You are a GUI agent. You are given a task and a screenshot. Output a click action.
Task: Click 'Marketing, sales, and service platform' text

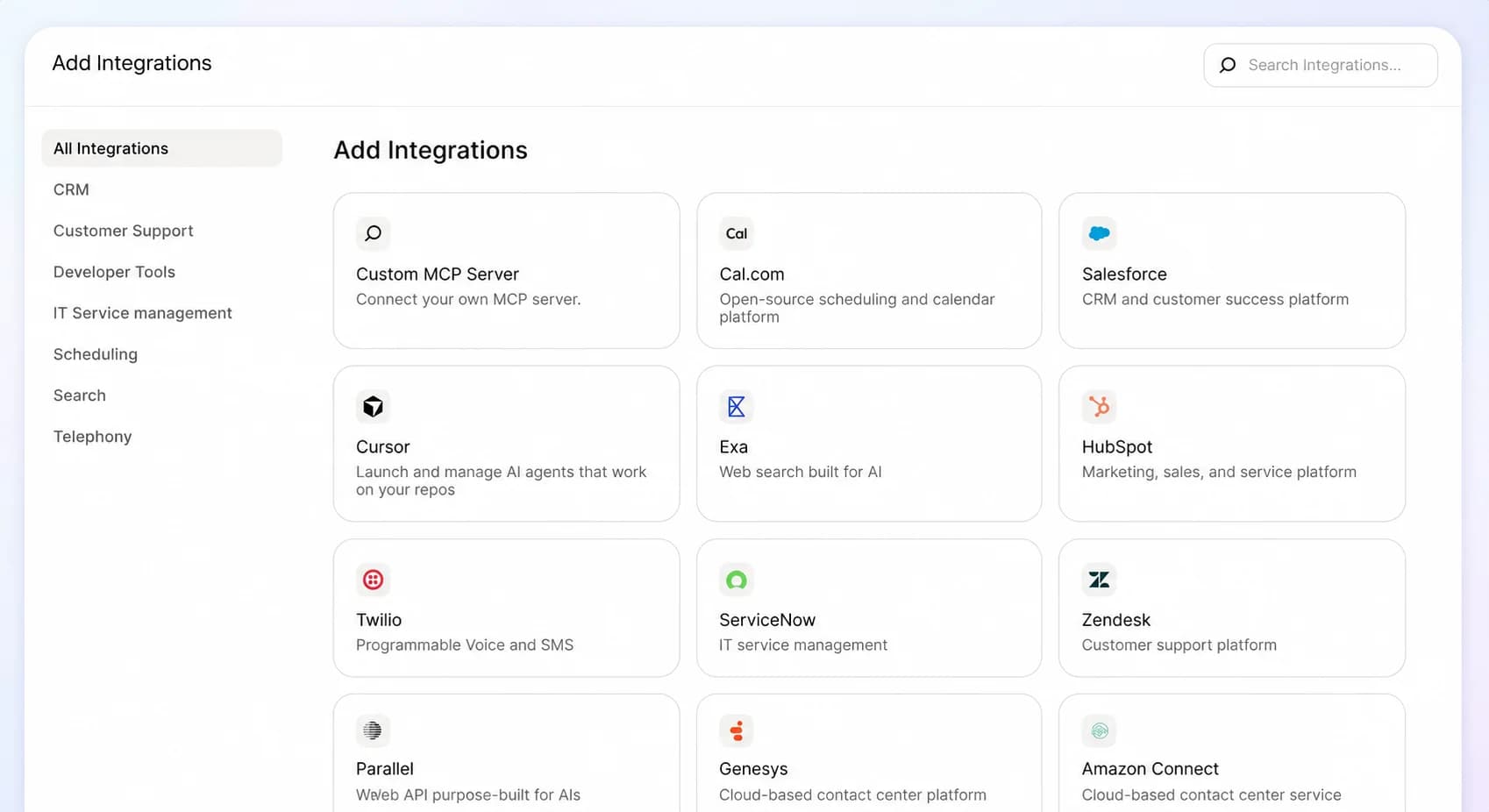[1219, 472]
